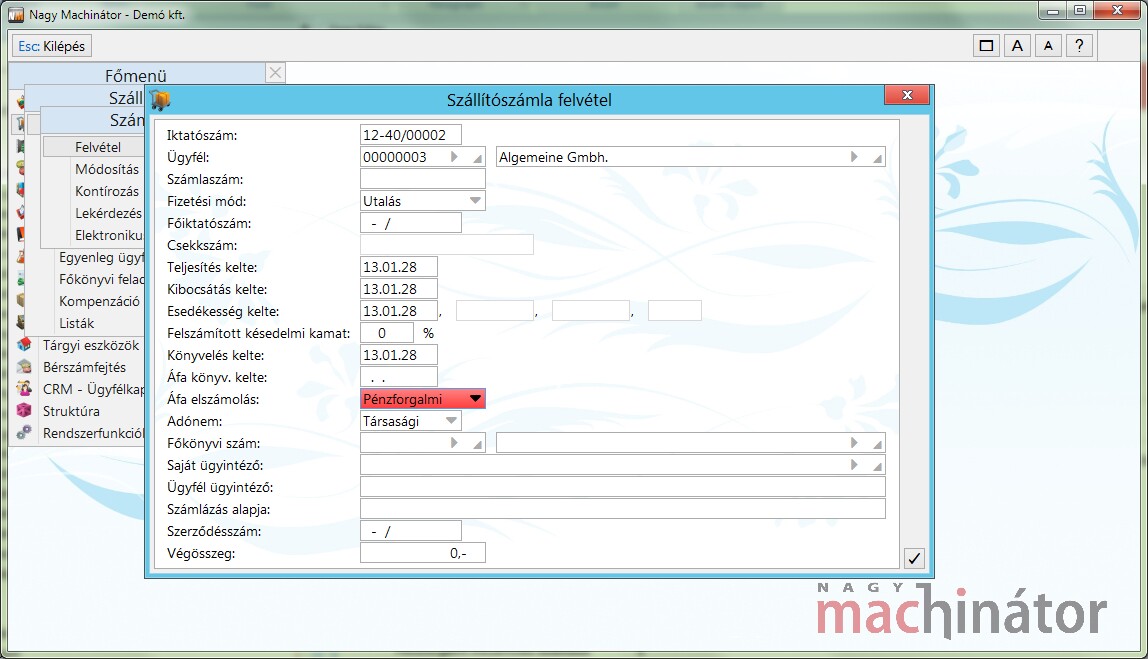Close the Főmenü panel with its X
1148x659 pixels.
coord(275,72)
